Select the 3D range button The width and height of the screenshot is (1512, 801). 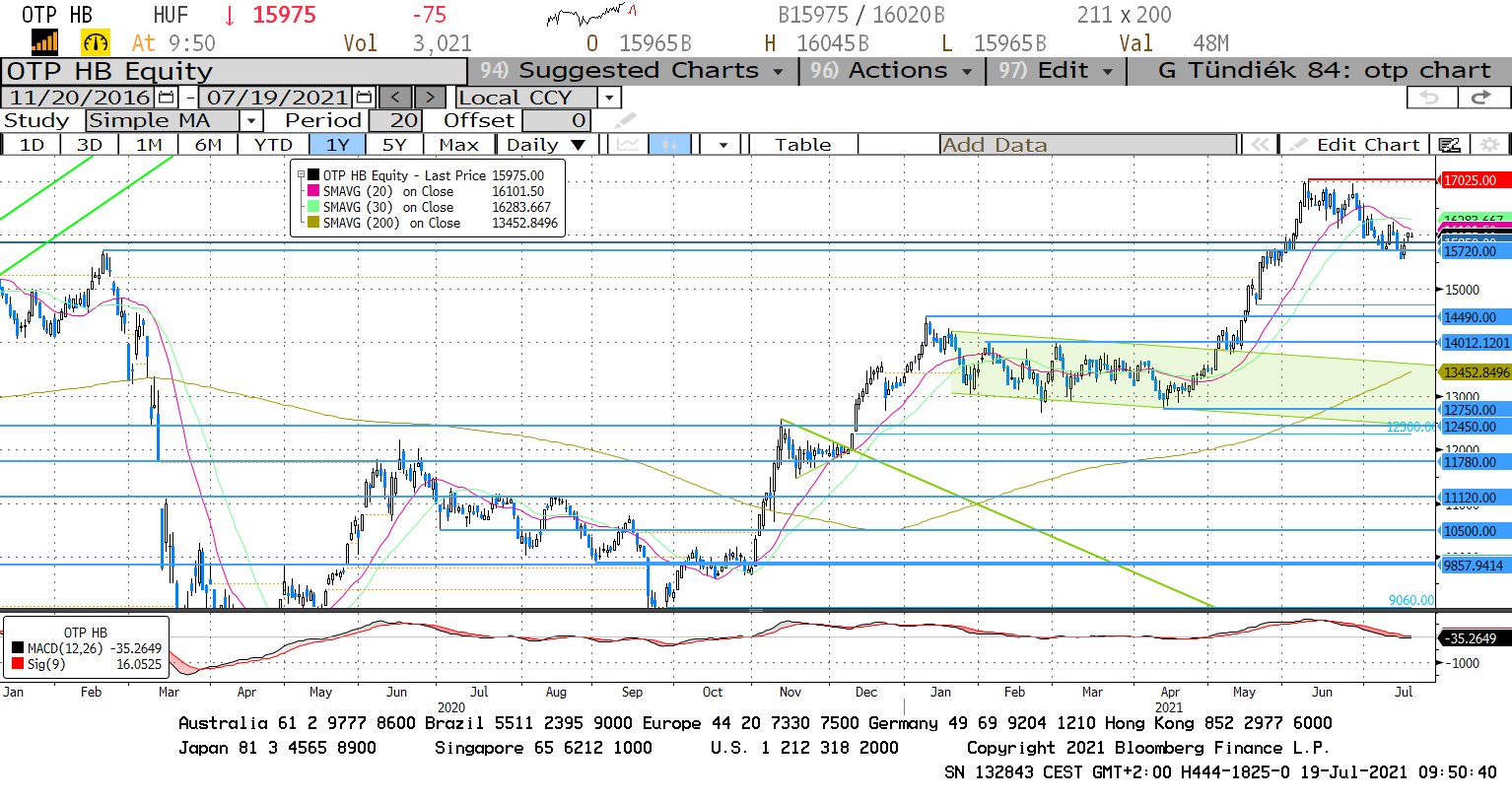click(x=90, y=145)
